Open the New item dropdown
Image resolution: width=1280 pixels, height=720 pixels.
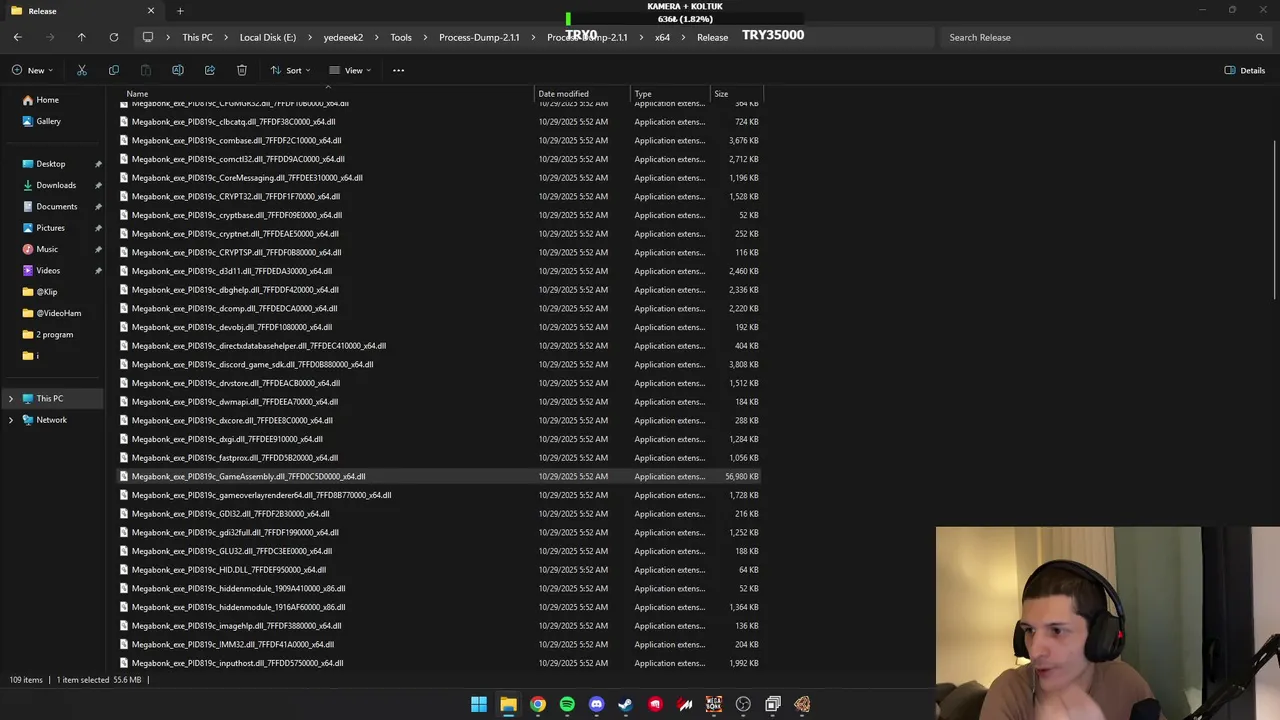tap(34, 70)
